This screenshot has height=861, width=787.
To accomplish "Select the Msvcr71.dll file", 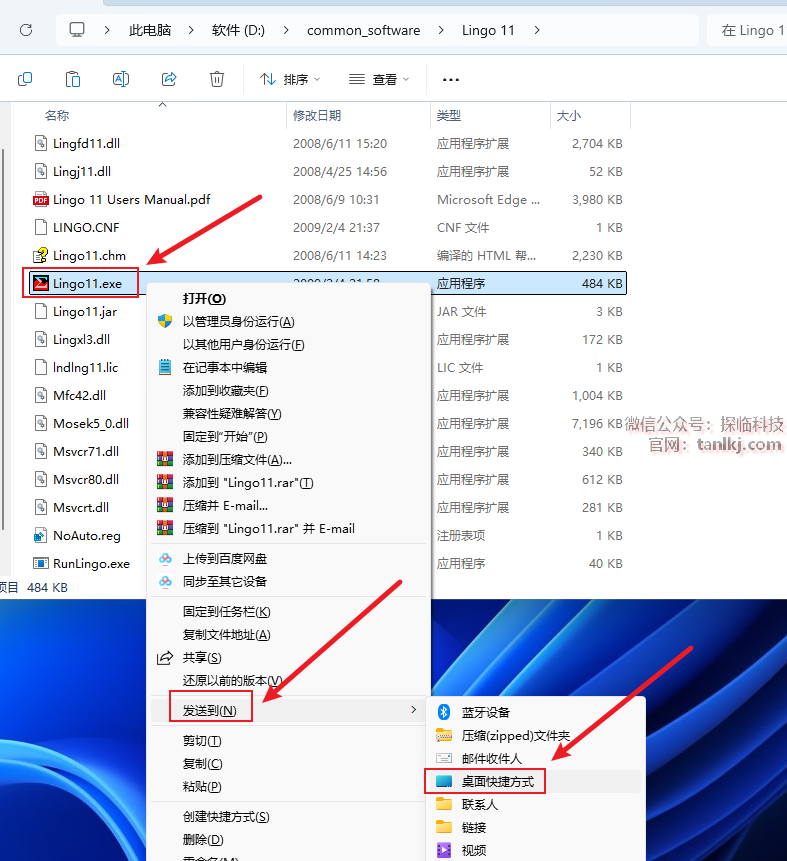I will pyautogui.click(x=86, y=451).
